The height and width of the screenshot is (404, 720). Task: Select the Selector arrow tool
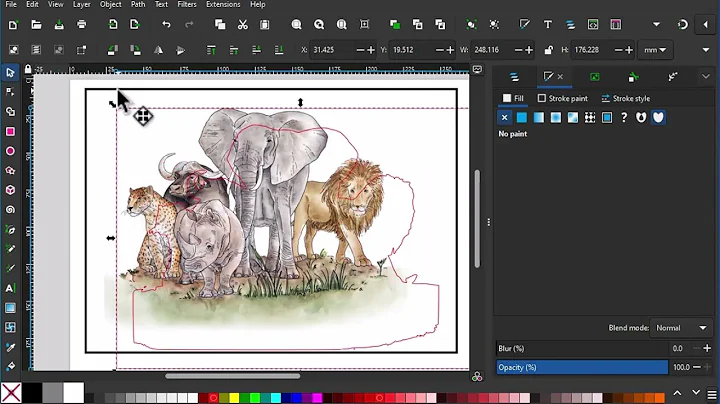tap(10, 73)
